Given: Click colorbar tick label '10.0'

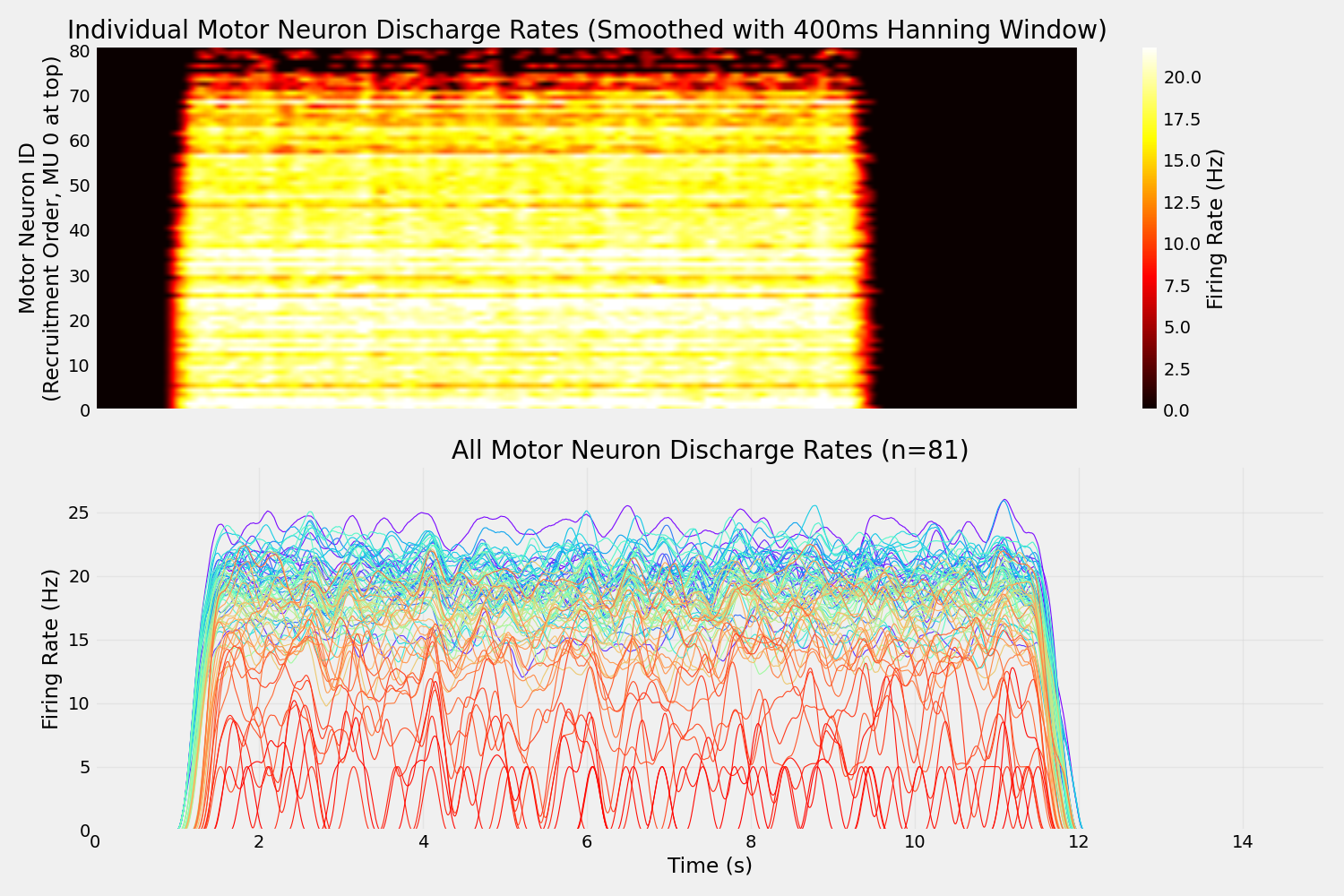Looking at the screenshot, I should (1183, 244).
